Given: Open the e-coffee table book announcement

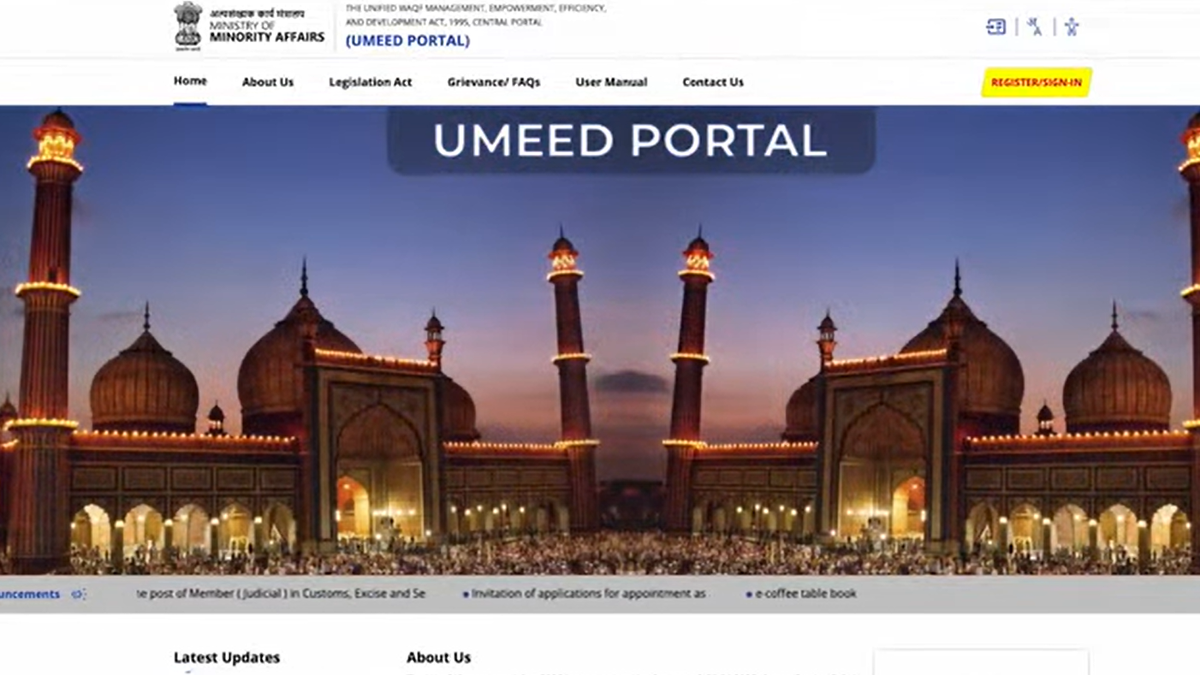Looking at the screenshot, I should 805,594.
